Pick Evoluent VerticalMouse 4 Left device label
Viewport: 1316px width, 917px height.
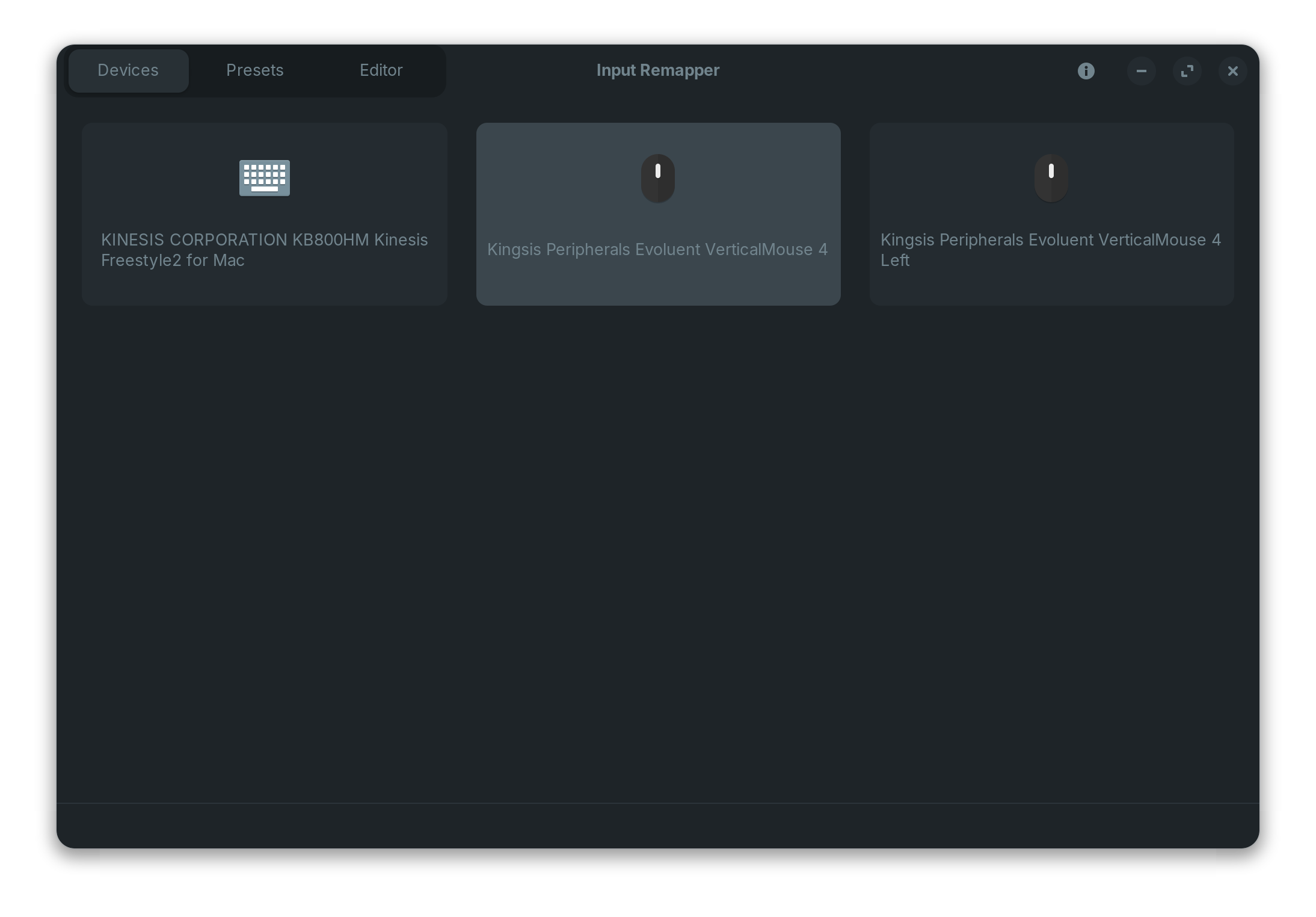point(1050,250)
